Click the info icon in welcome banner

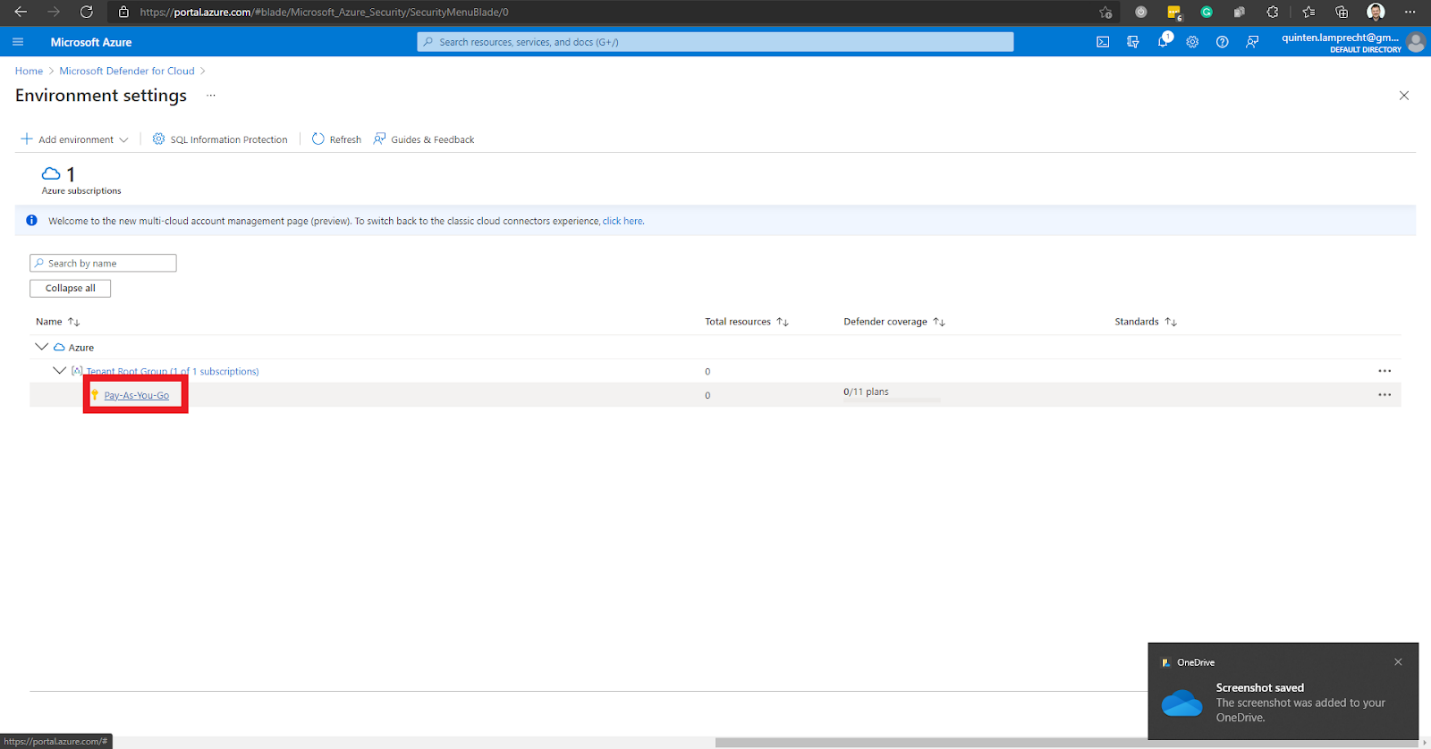(31, 221)
